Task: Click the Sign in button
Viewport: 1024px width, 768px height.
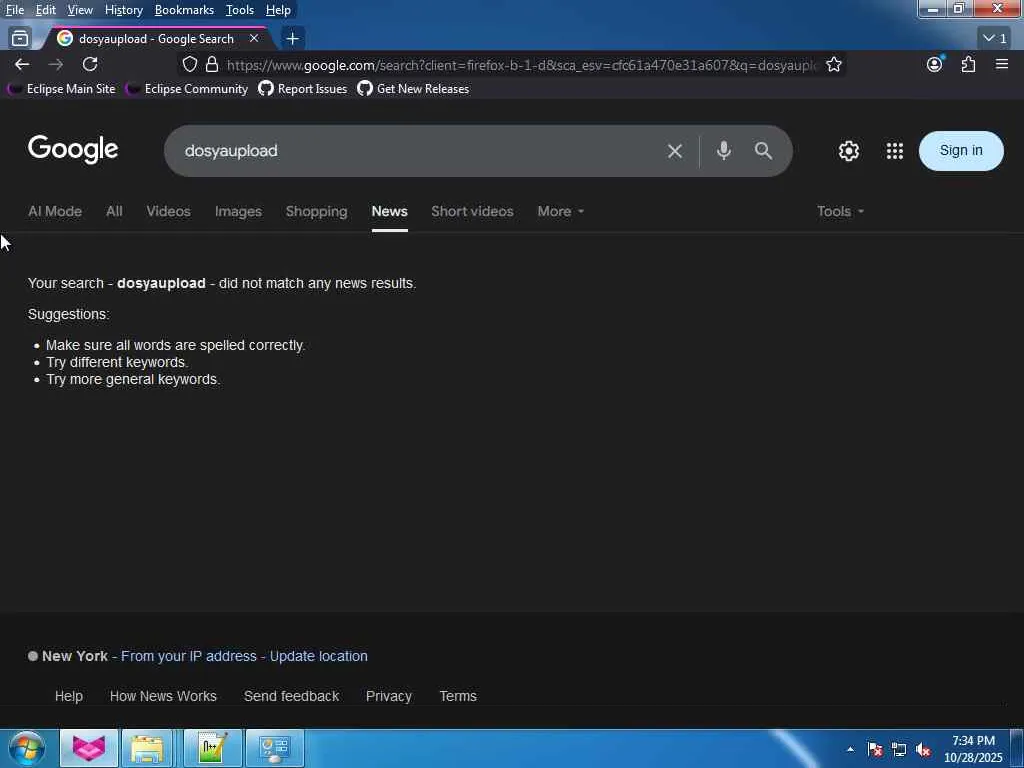Action: [961, 151]
